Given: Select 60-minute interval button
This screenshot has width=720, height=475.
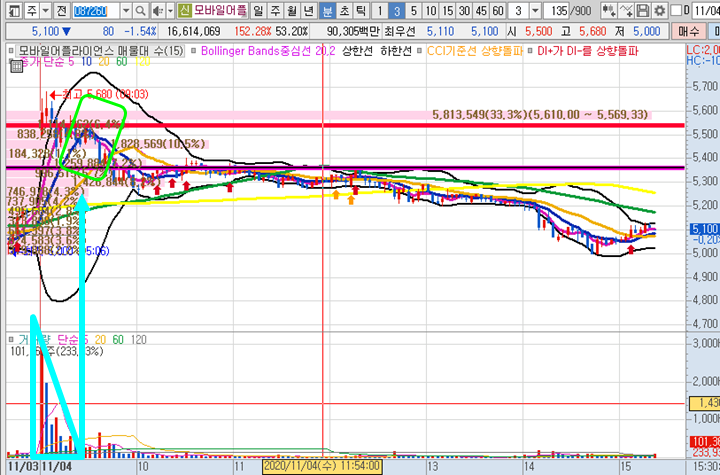Looking at the screenshot, I should pos(498,10).
